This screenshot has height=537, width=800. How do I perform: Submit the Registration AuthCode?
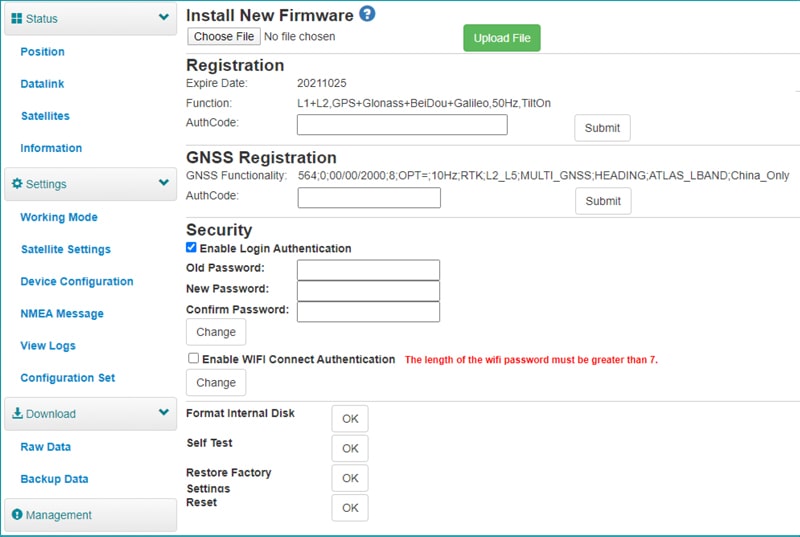click(x=602, y=128)
